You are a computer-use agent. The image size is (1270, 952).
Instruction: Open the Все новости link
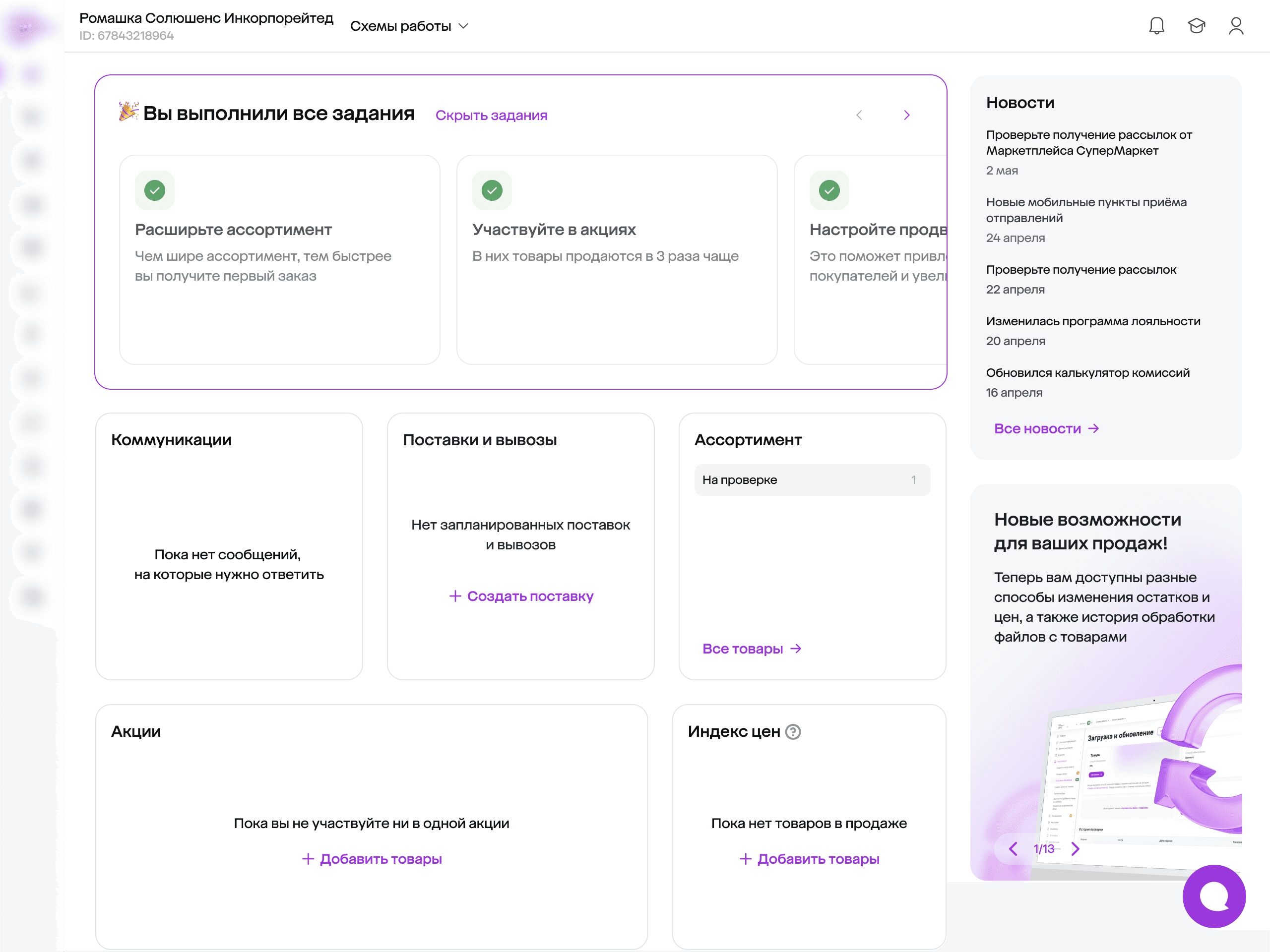click(1046, 429)
